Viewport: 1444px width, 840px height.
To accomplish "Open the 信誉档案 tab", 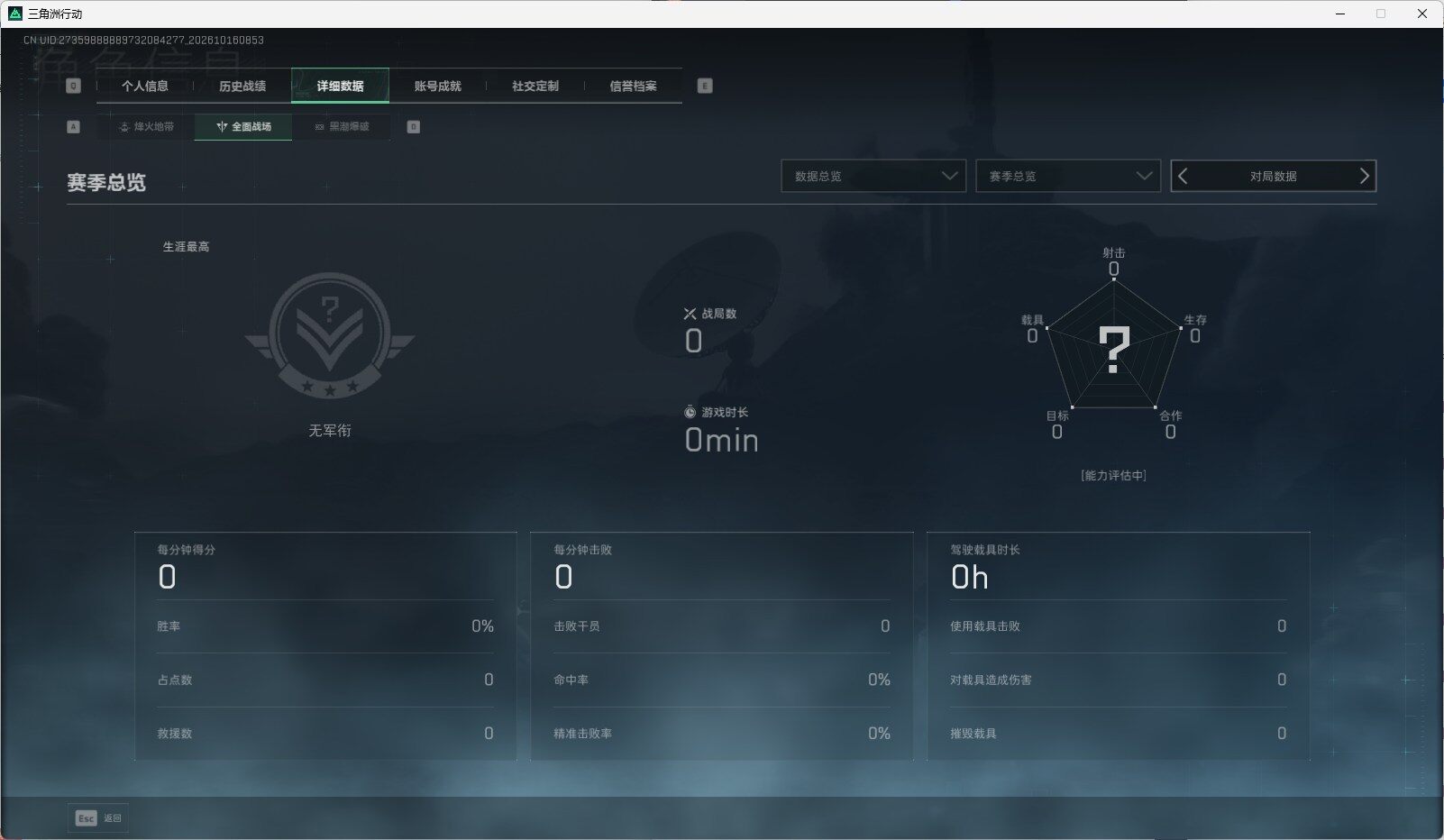I will [x=633, y=86].
